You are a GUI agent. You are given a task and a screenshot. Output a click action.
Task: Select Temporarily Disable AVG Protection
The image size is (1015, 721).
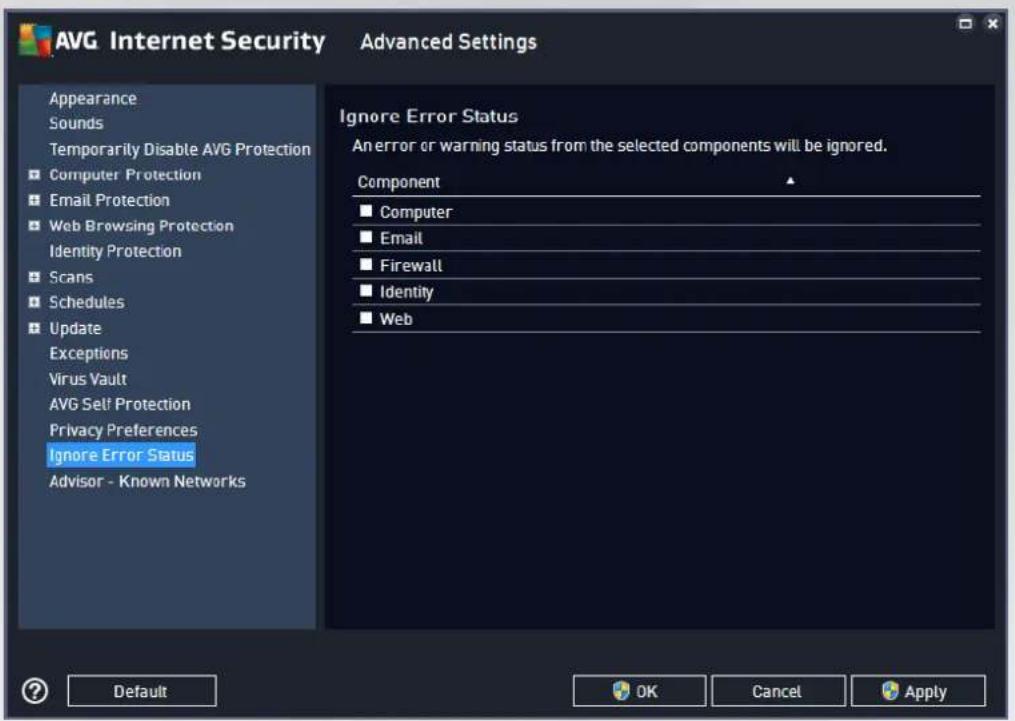(x=180, y=150)
